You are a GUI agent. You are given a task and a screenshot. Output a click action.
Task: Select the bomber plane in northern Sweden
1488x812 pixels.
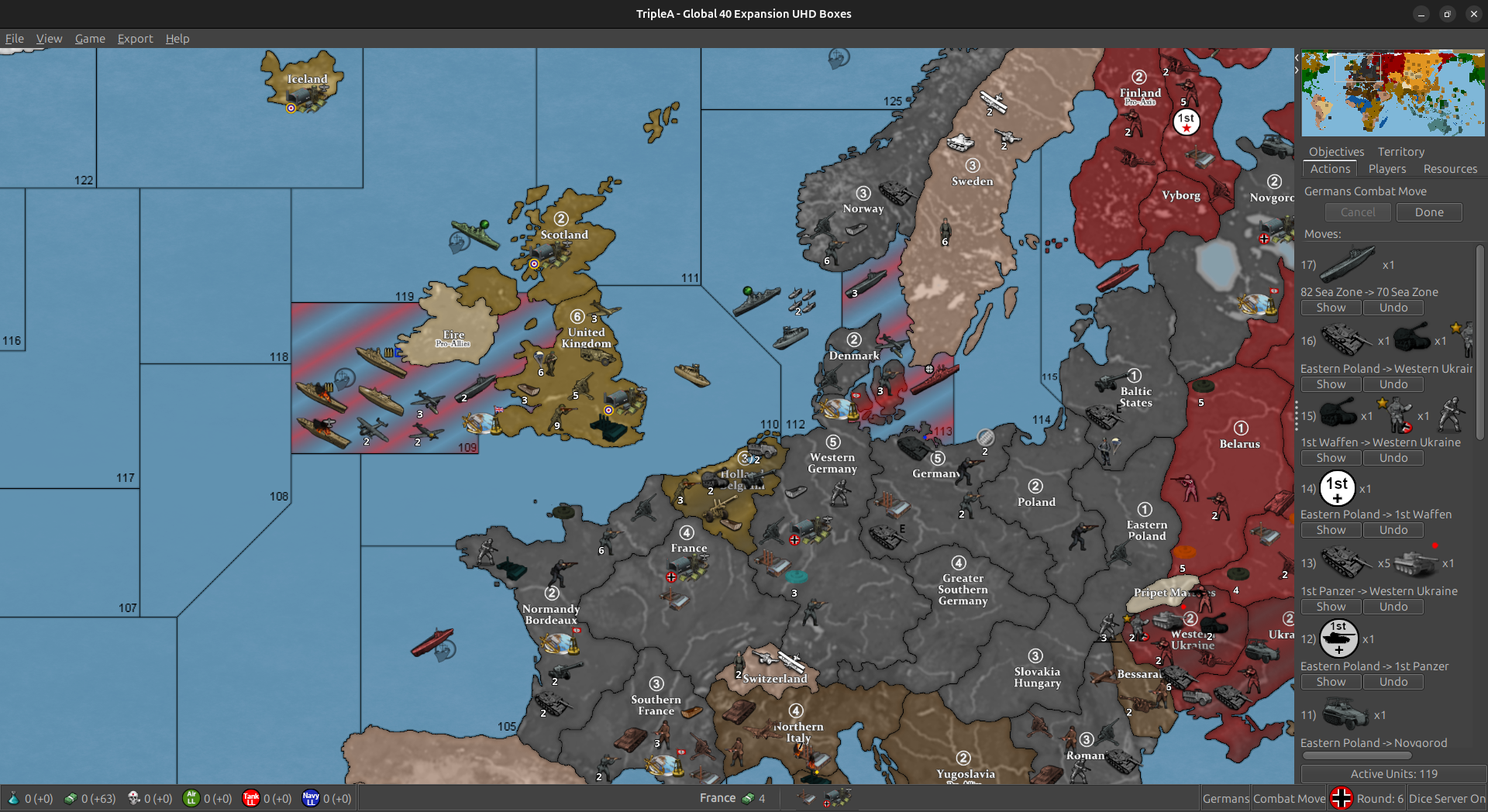point(994,101)
